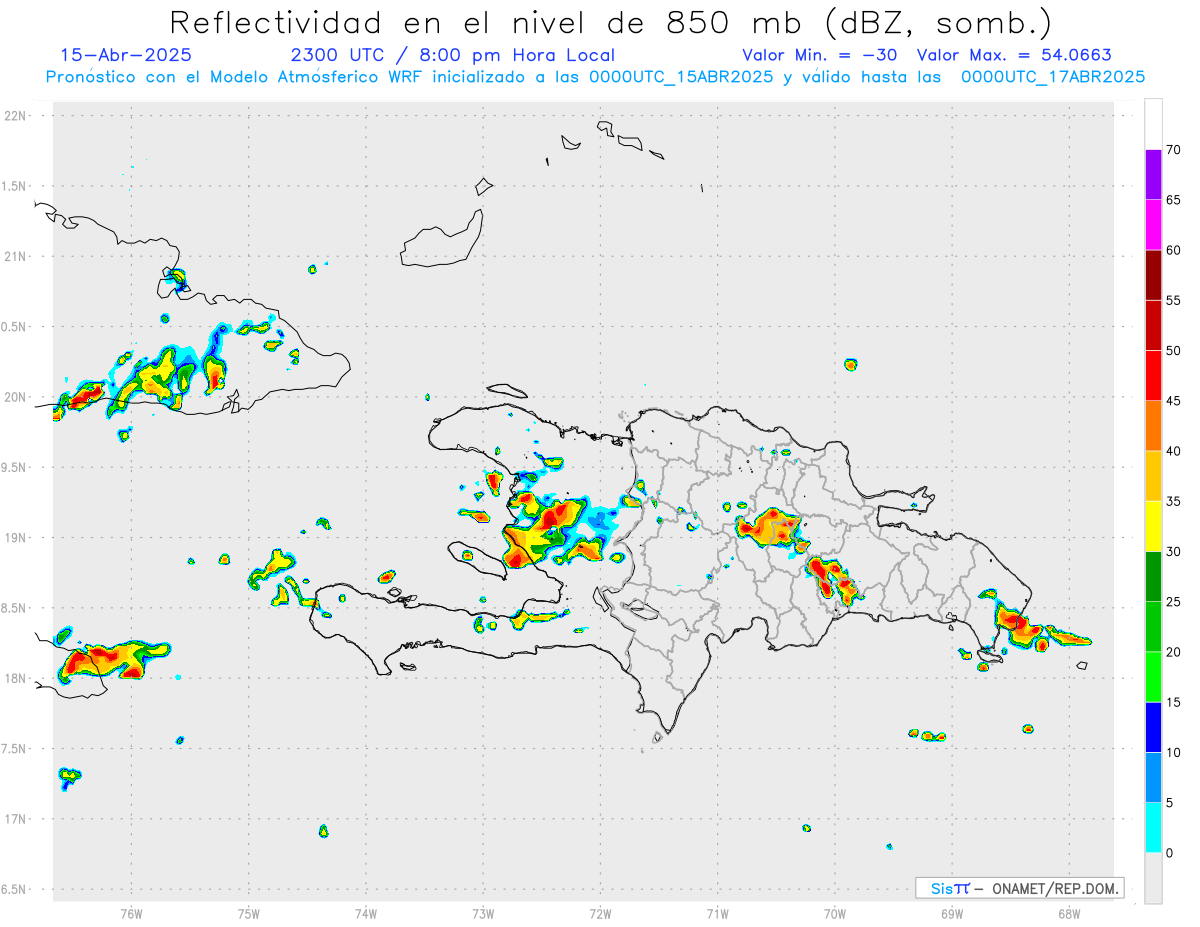Click the colorbar value label '55'
Screen dimensions: 1200x927
1173,301
